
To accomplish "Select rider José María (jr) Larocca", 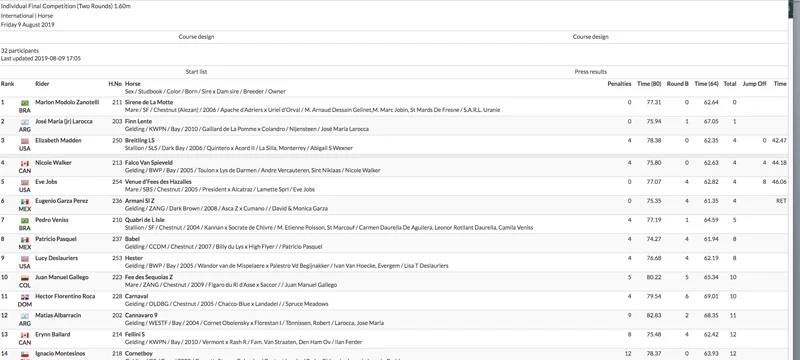I will pyautogui.click(x=65, y=121).
